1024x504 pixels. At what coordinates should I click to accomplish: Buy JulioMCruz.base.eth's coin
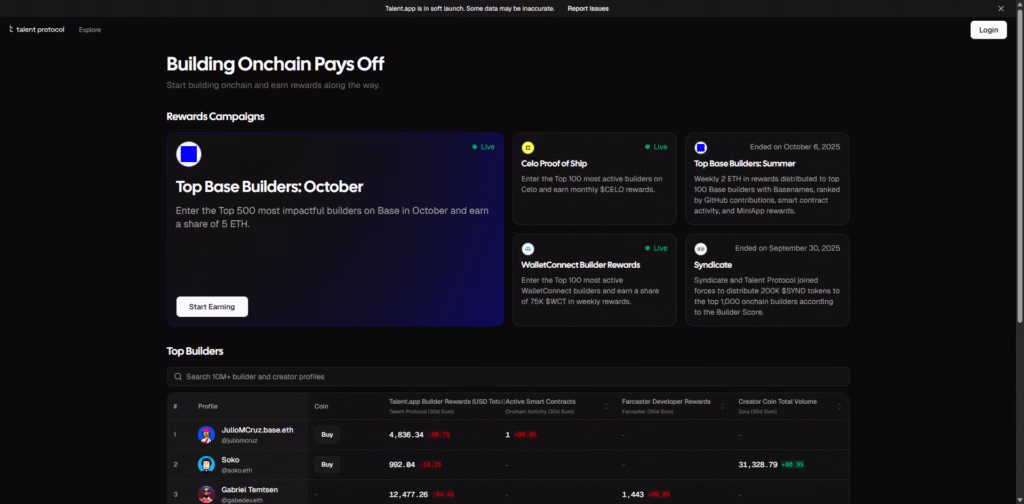(326, 435)
